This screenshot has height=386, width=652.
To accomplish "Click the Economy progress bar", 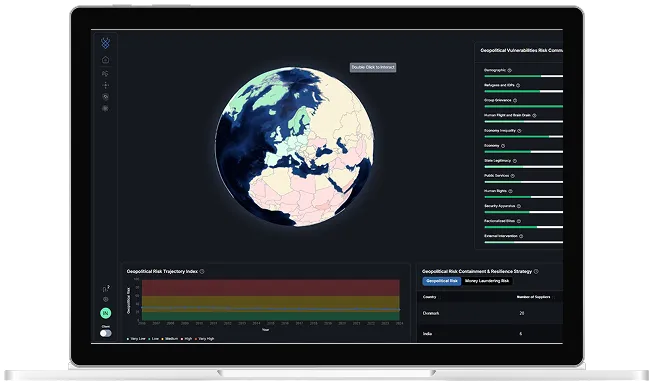I will tap(524, 152).
